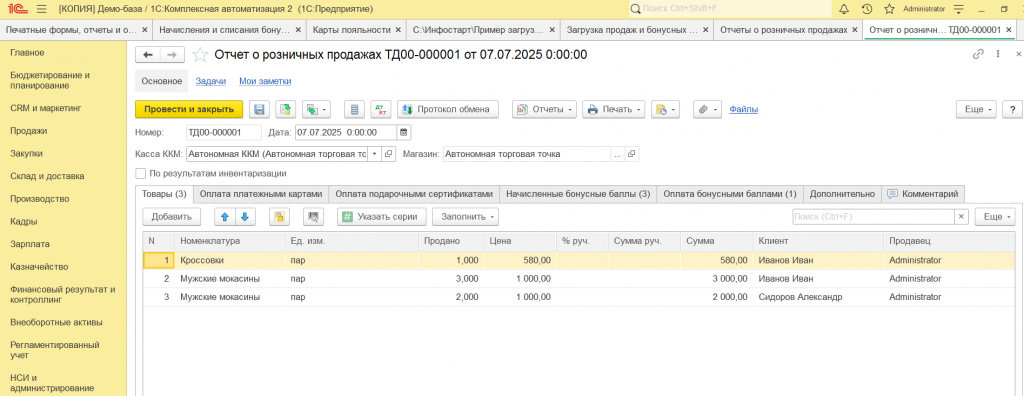This screenshot has height=396, width=1024.
Task: Open the table Еще menu
Action: point(995,216)
